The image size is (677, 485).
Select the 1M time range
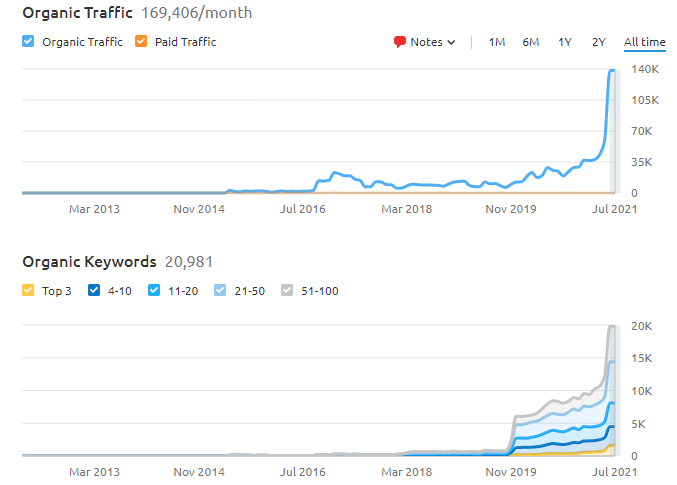(x=497, y=42)
